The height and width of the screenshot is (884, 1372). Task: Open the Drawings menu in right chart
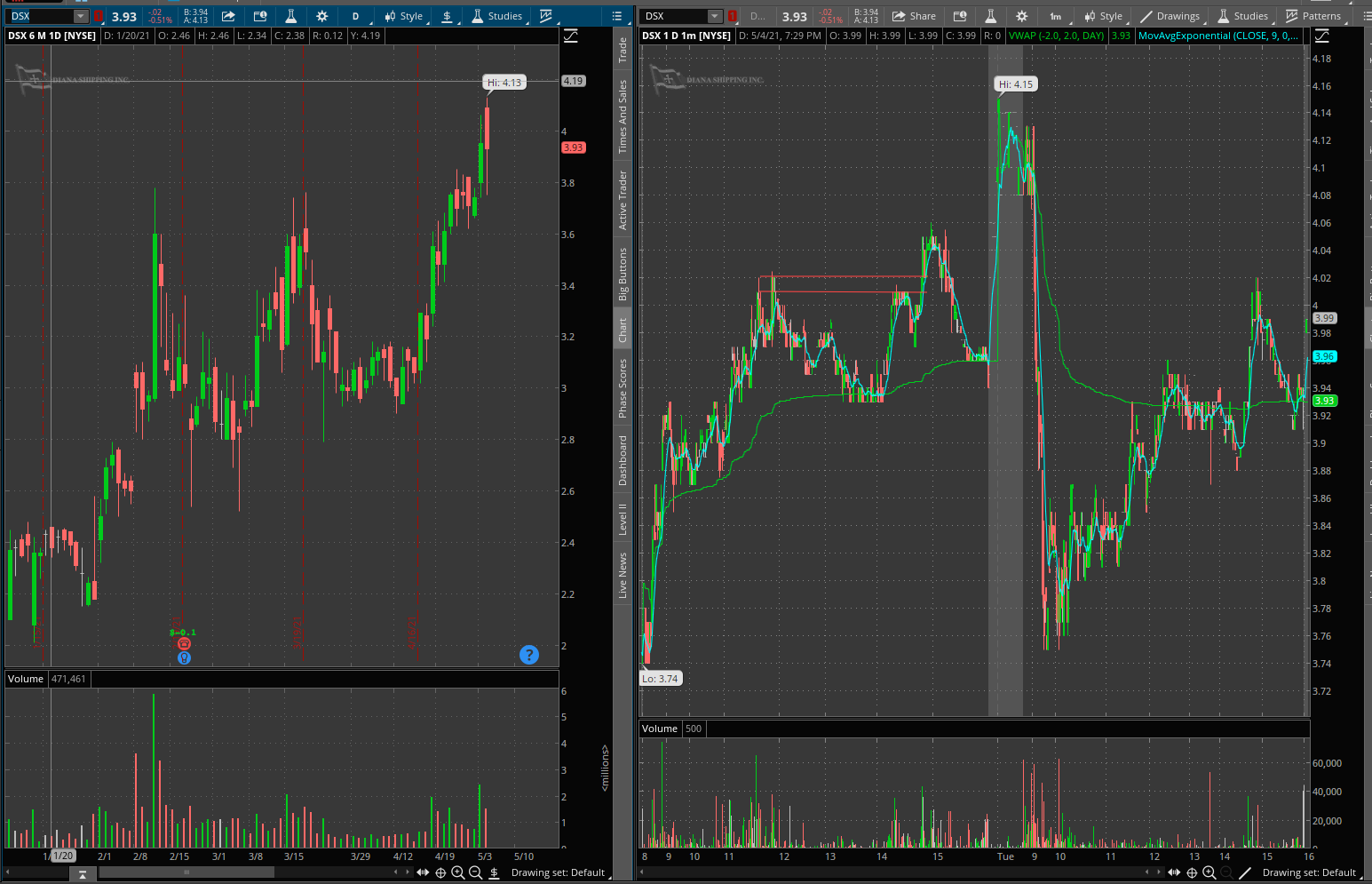(x=1170, y=16)
